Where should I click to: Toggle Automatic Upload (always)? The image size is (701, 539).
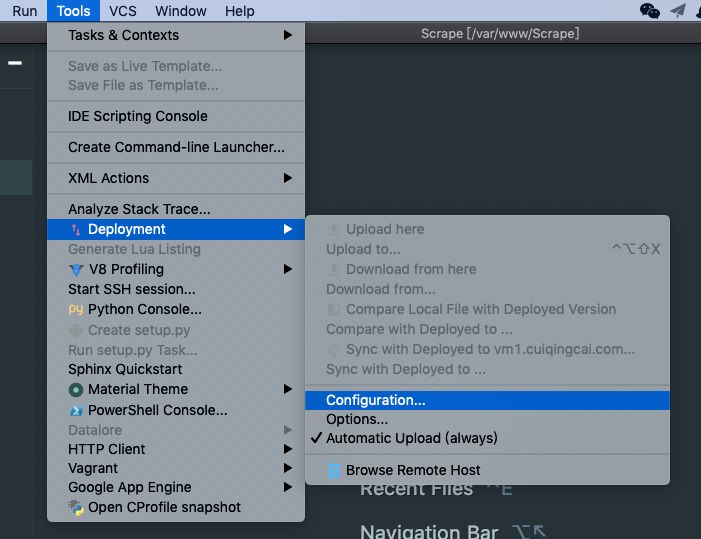coord(487,438)
